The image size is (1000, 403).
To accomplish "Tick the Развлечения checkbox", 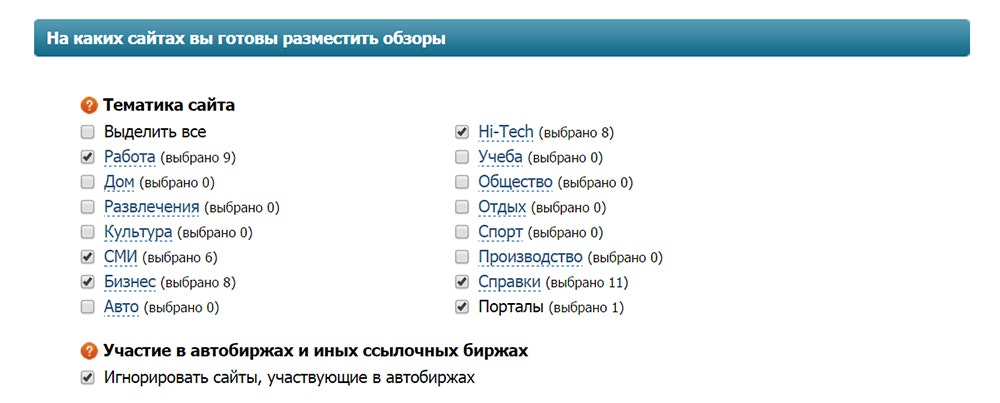I will (x=88, y=207).
